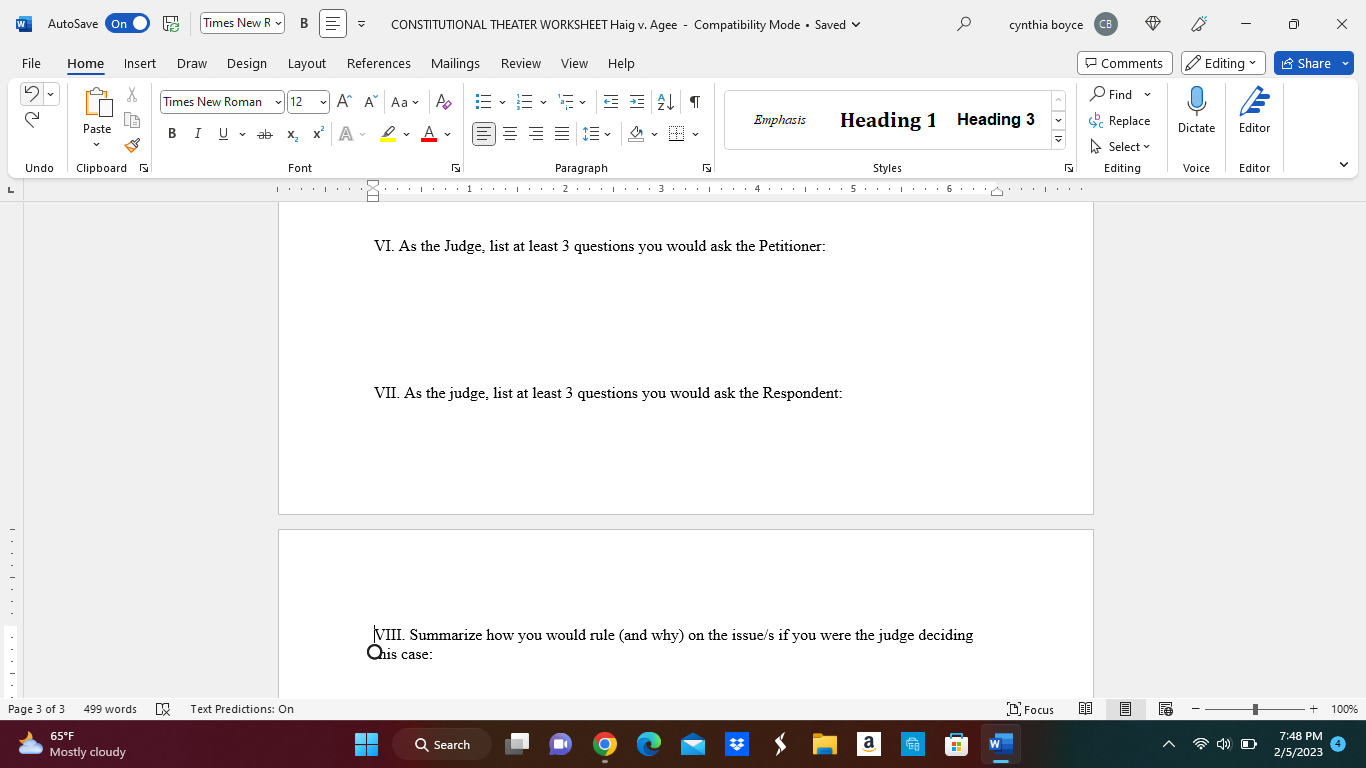Viewport: 1366px width, 768px height.
Task: Start dictation with the Dictate microphone
Action: 1196,110
